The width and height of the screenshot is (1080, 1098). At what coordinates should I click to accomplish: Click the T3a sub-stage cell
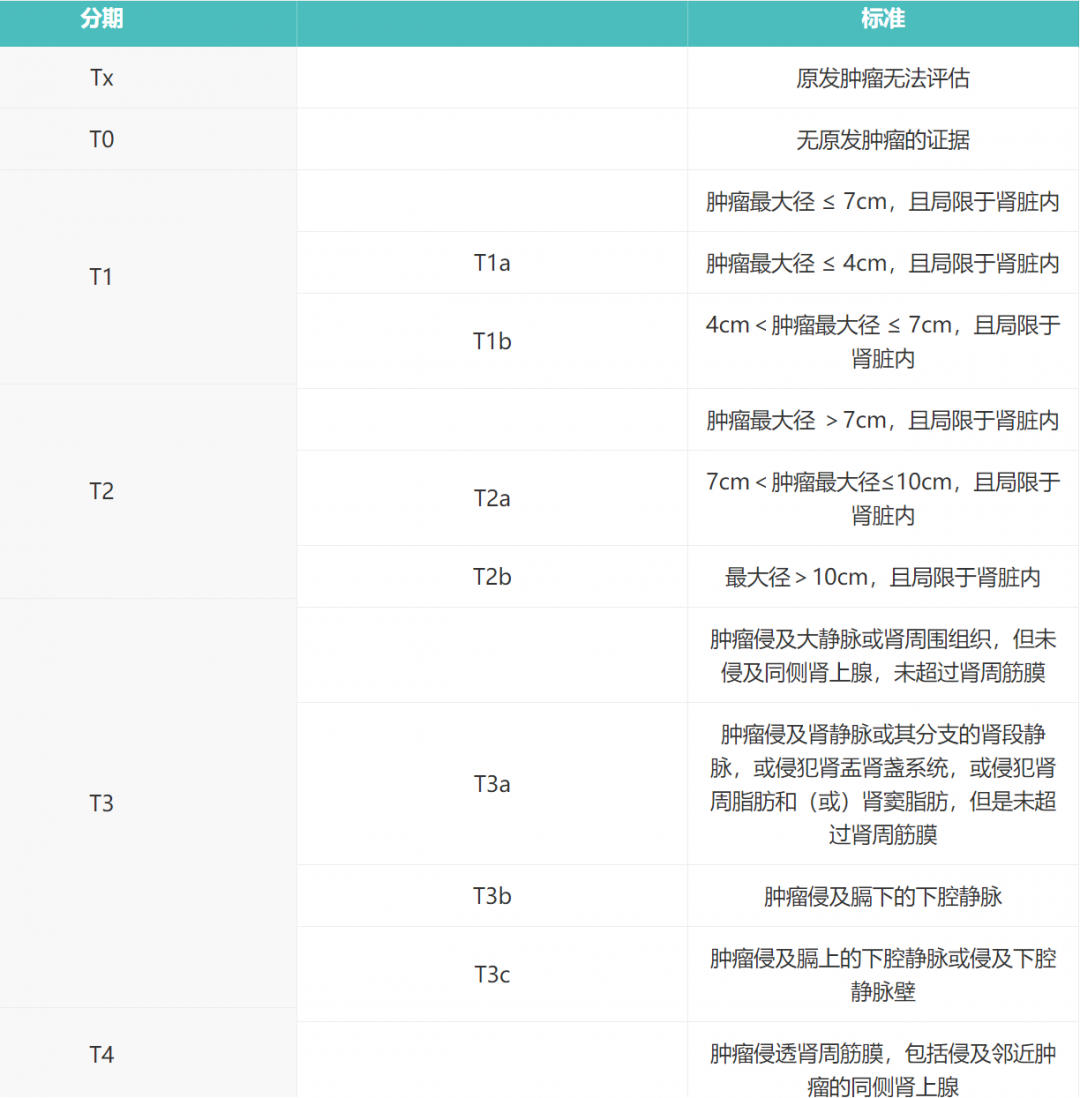click(x=492, y=784)
